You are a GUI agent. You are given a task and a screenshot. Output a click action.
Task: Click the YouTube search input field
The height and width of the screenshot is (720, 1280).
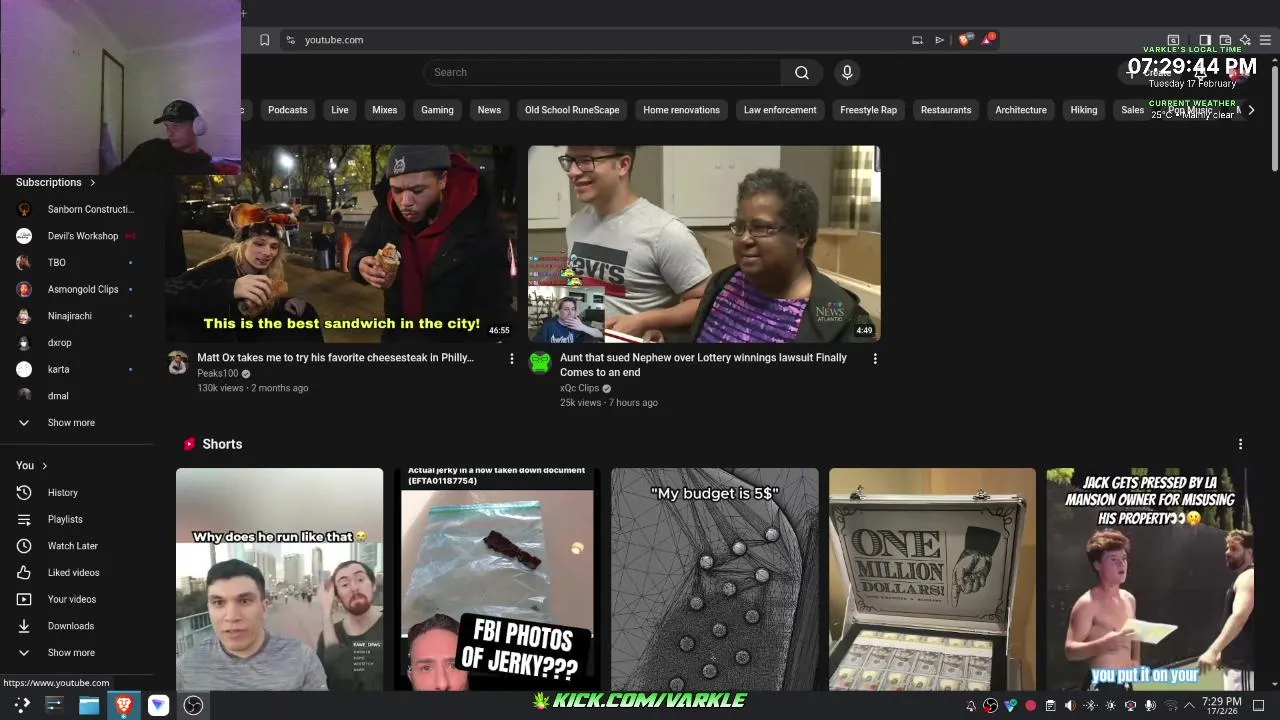[x=602, y=72]
